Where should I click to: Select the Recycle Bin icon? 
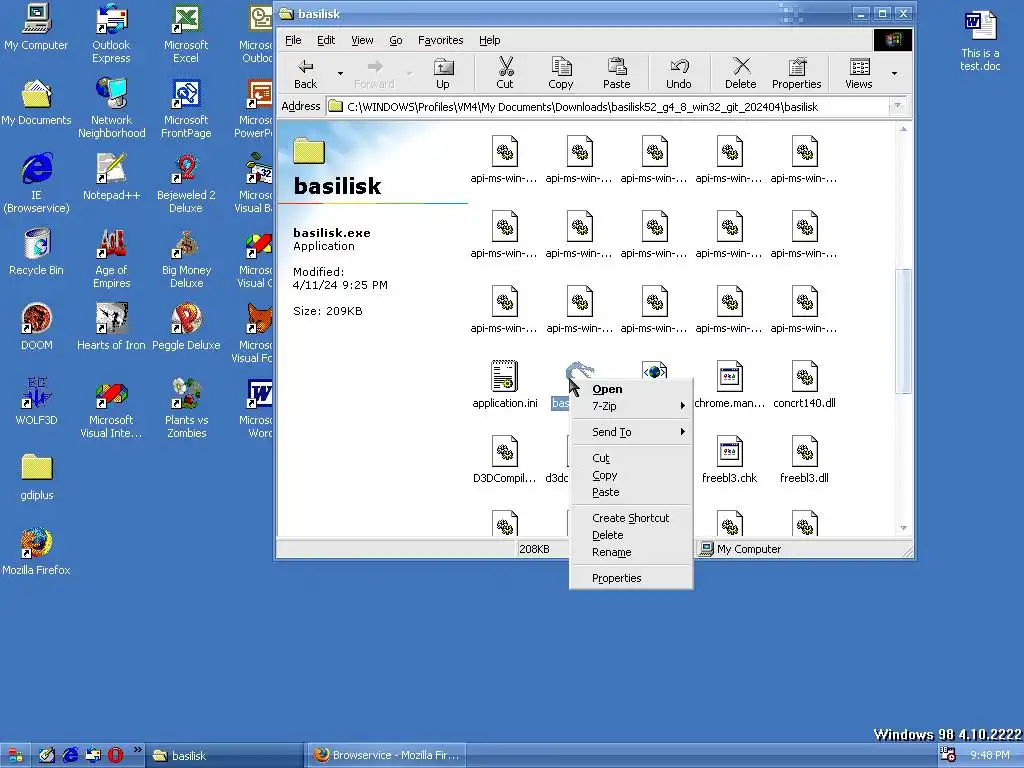point(36,253)
